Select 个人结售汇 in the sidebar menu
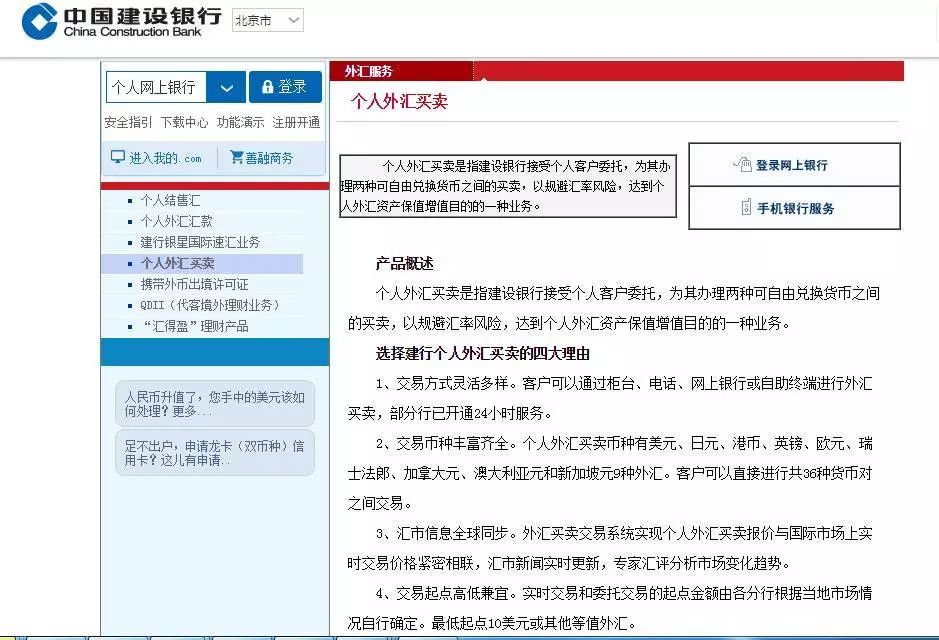 coord(170,200)
